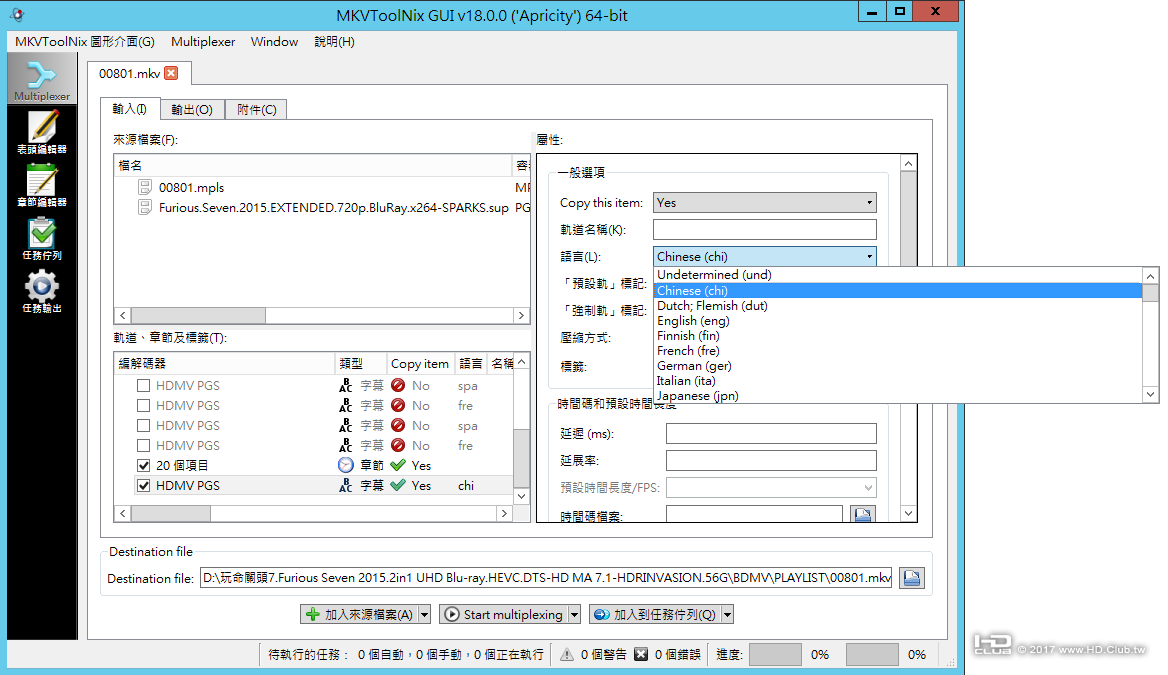This screenshot has width=1168, height=675.
Task: Click the second progress bar in status bar
Action: click(872, 654)
